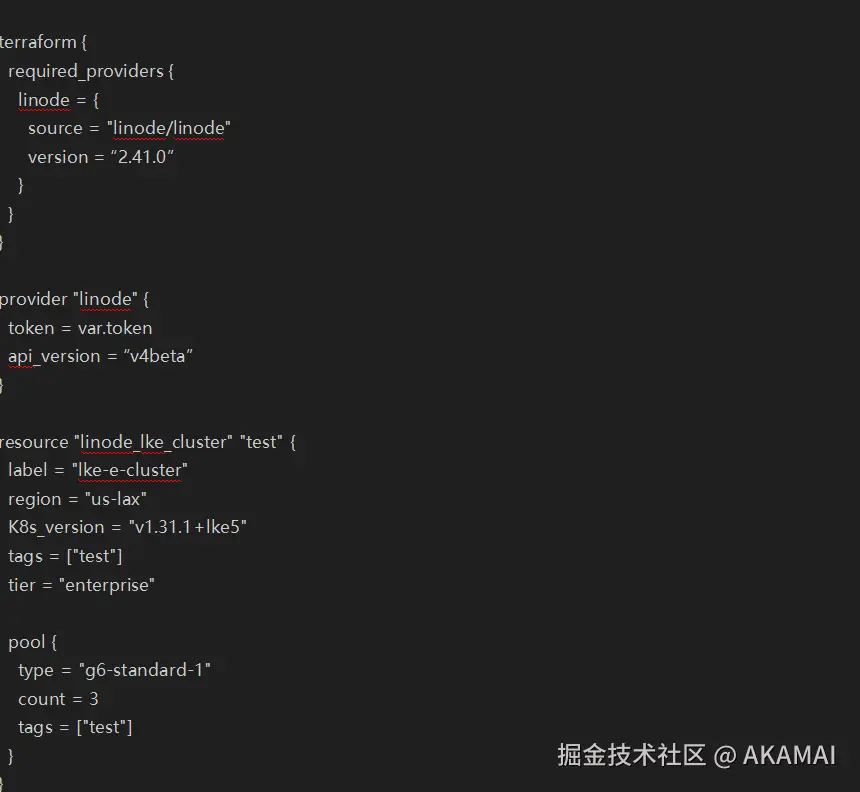Image resolution: width=860 pixels, height=792 pixels.
Task: Click the version value "2.41.0"
Action: click(x=143, y=157)
